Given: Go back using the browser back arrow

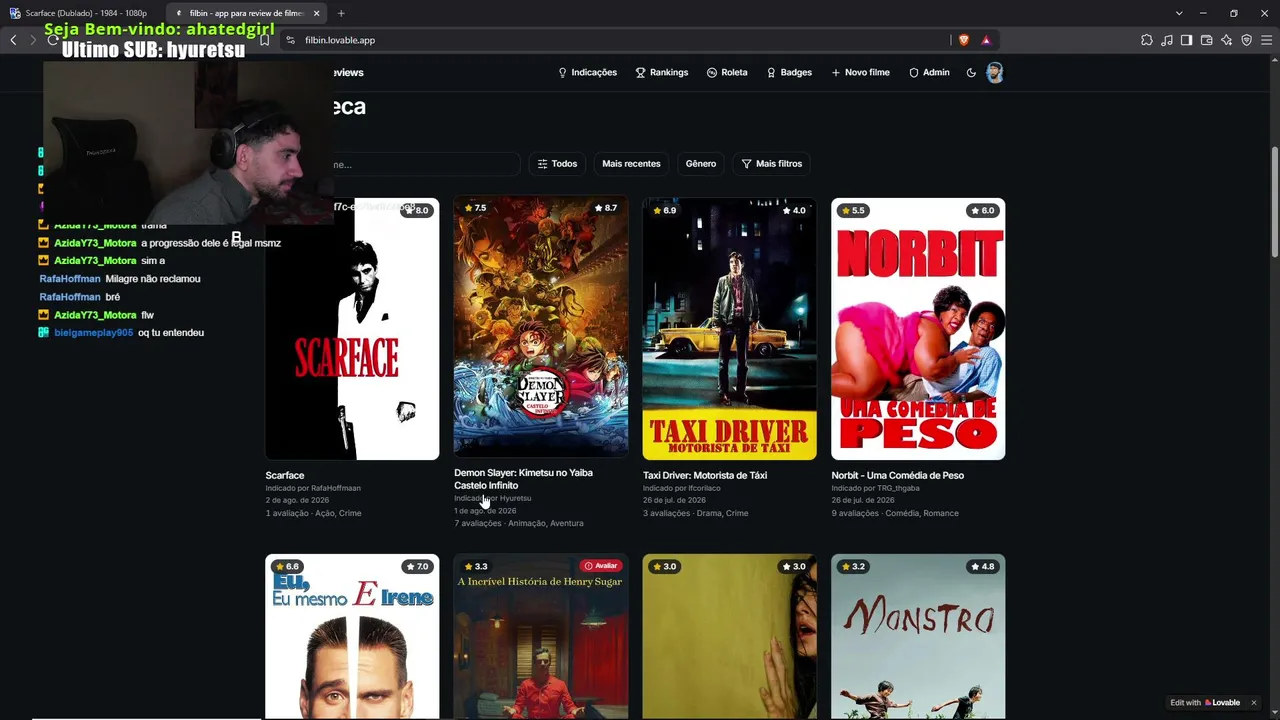Looking at the screenshot, I should tap(13, 40).
